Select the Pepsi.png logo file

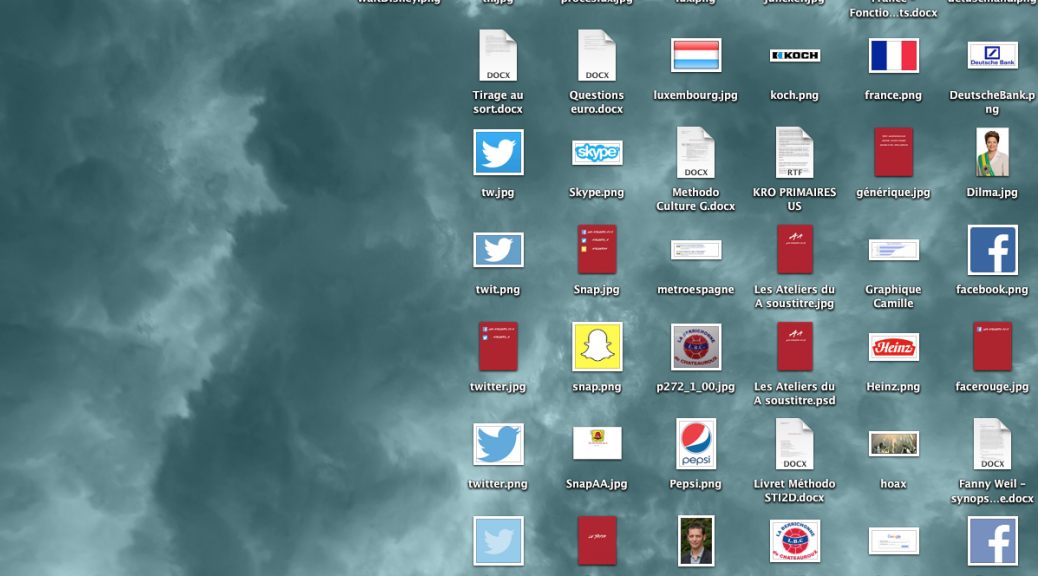695,444
